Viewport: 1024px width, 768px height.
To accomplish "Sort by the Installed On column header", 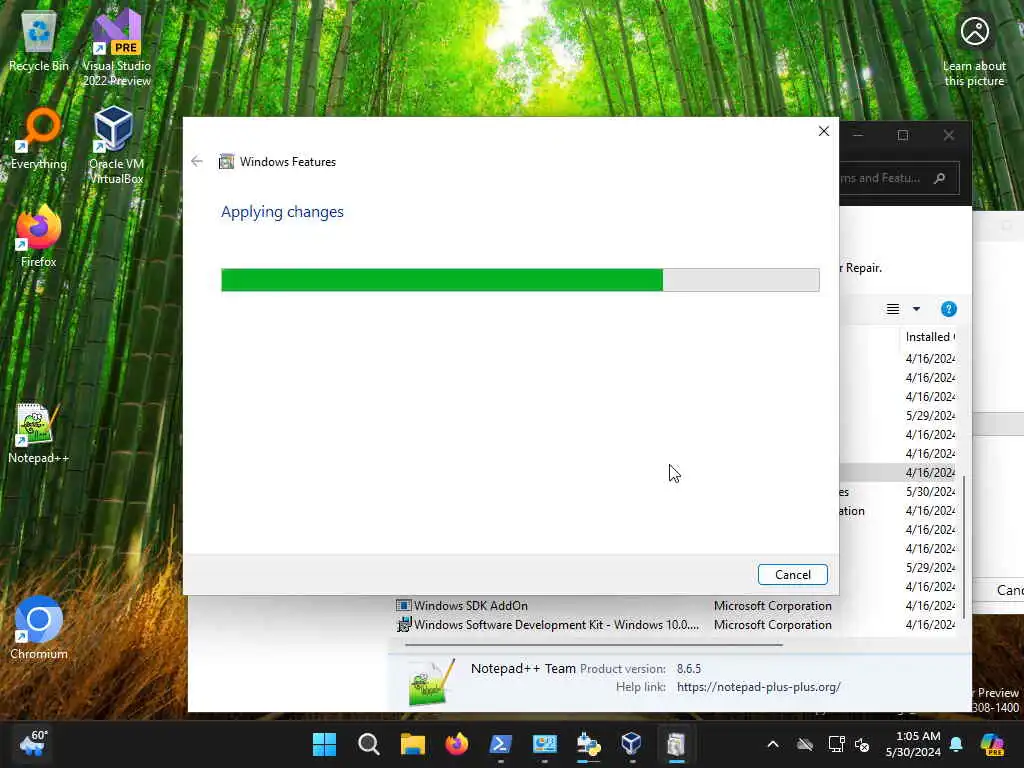I will [929, 337].
